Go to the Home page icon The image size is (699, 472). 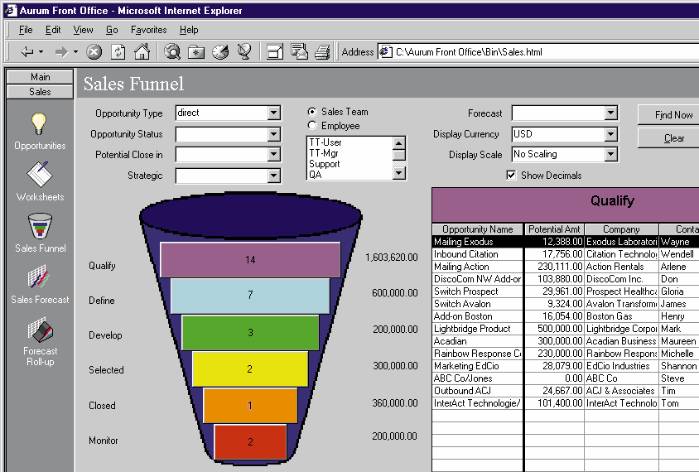pyautogui.click(x=142, y=52)
